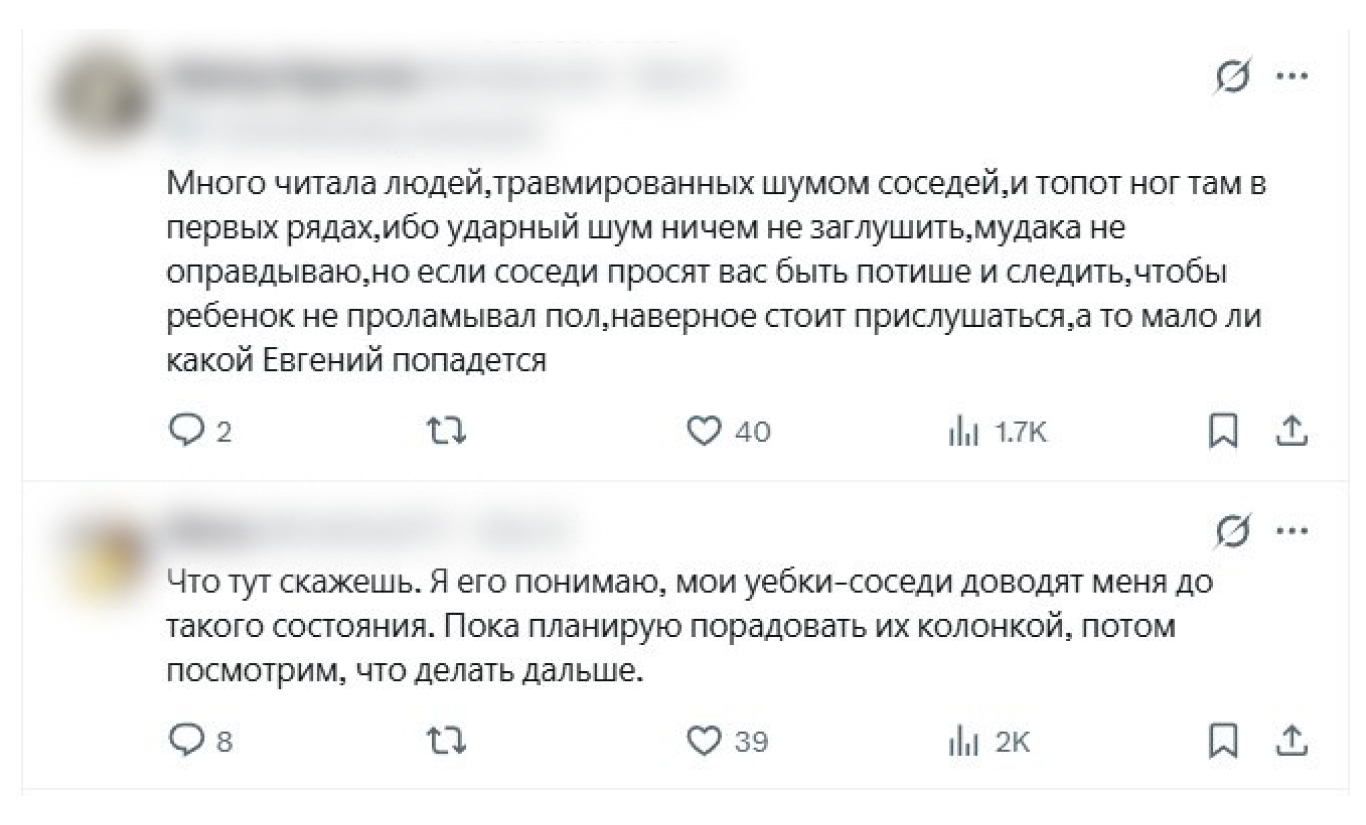The width and height of the screenshot is (1366, 825).
Task: Open three-dot menu on first post
Action: click(x=1293, y=78)
